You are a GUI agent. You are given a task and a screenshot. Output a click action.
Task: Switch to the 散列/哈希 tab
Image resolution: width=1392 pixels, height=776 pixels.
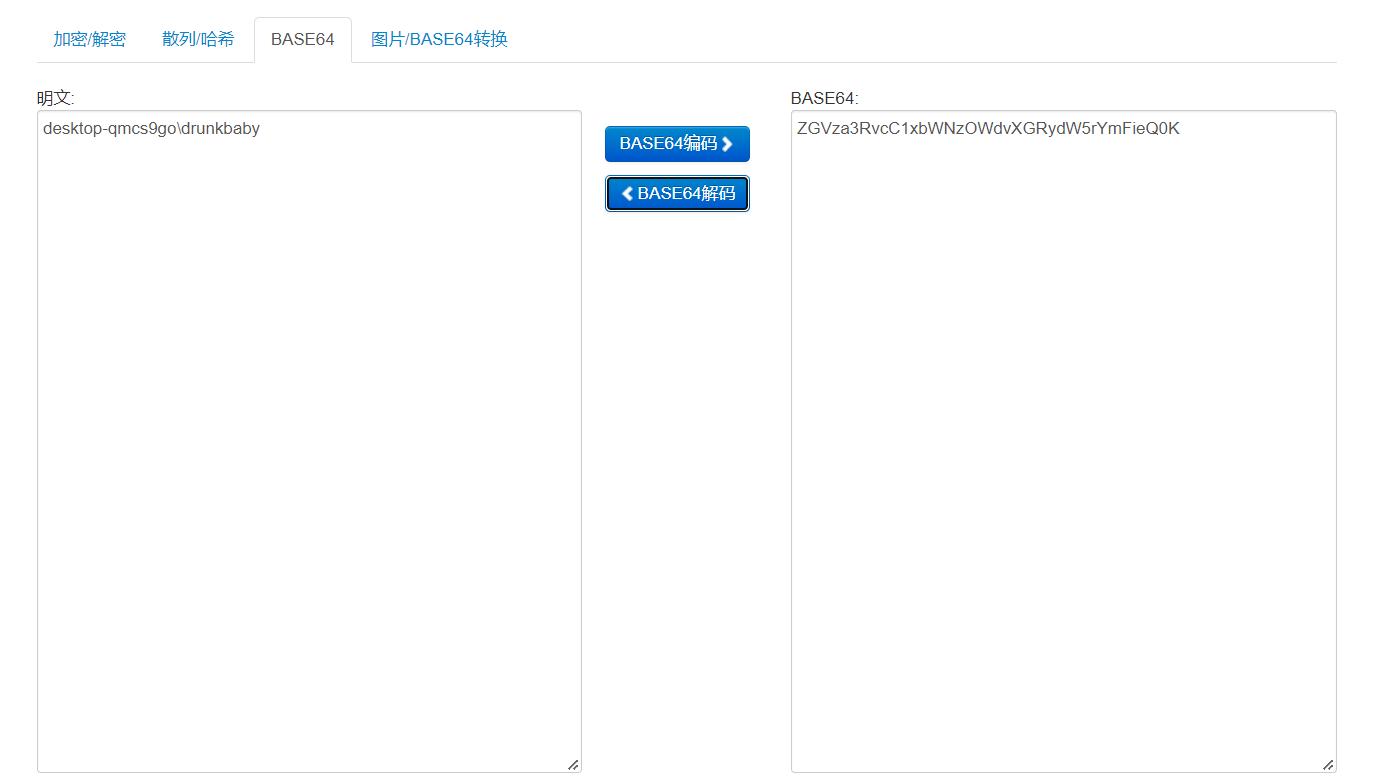pyautogui.click(x=198, y=39)
